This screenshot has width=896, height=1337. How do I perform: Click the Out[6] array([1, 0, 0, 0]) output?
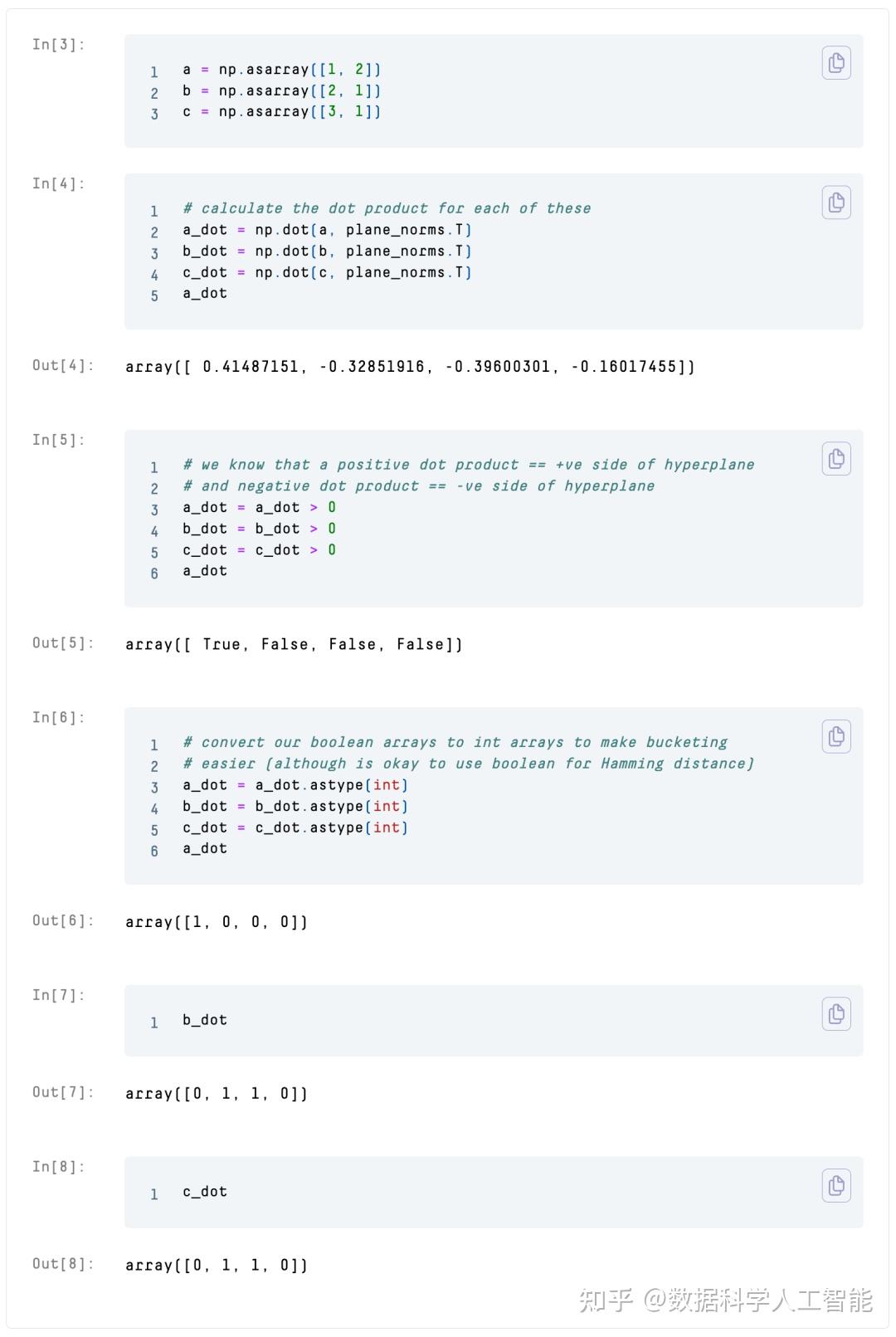click(x=217, y=921)
